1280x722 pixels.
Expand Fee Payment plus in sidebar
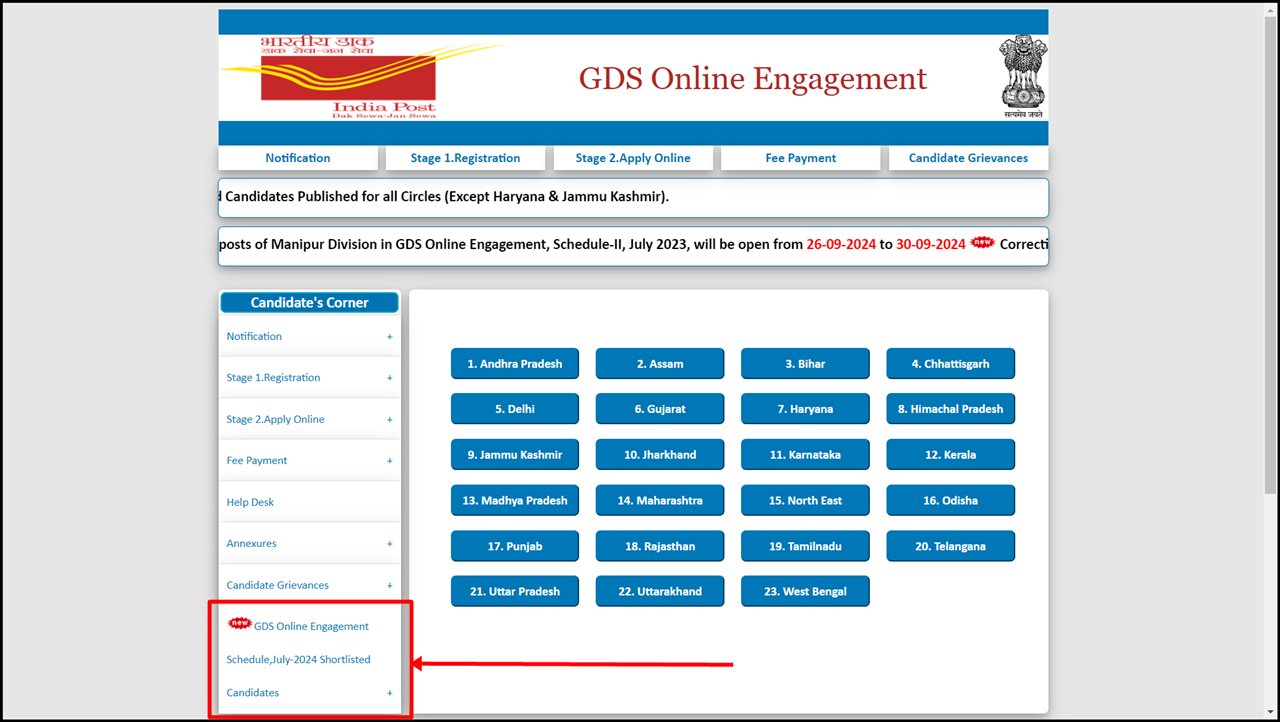click(390, 461)
